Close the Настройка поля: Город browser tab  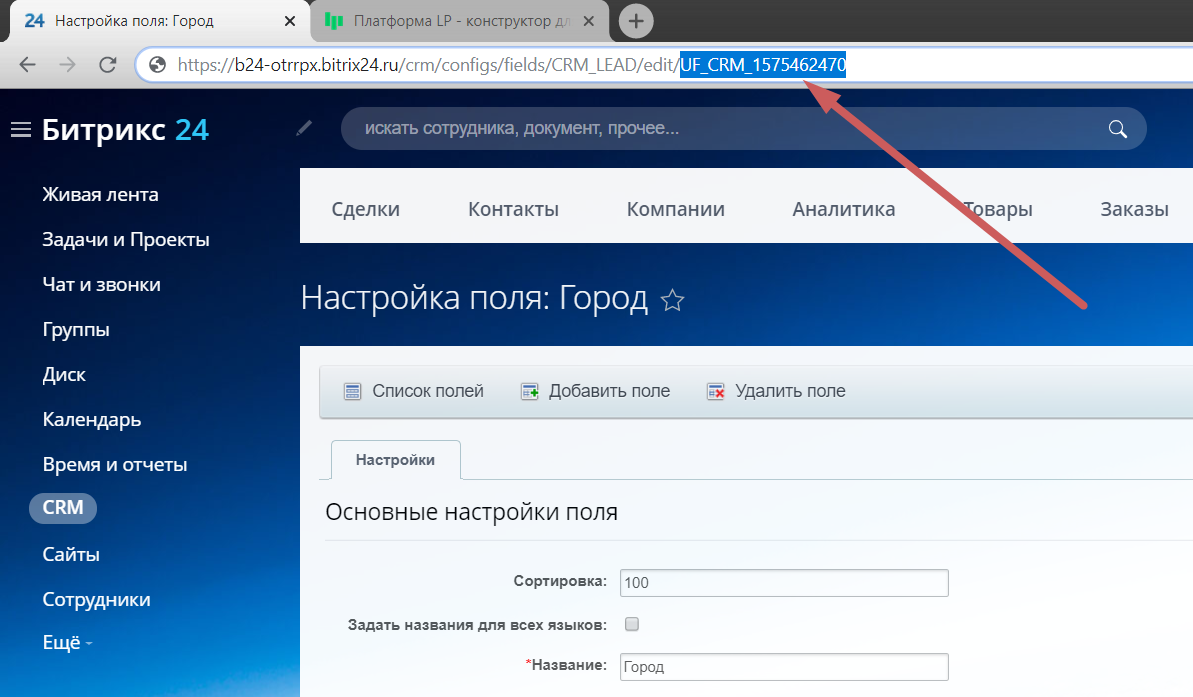(x=291, y=21)
